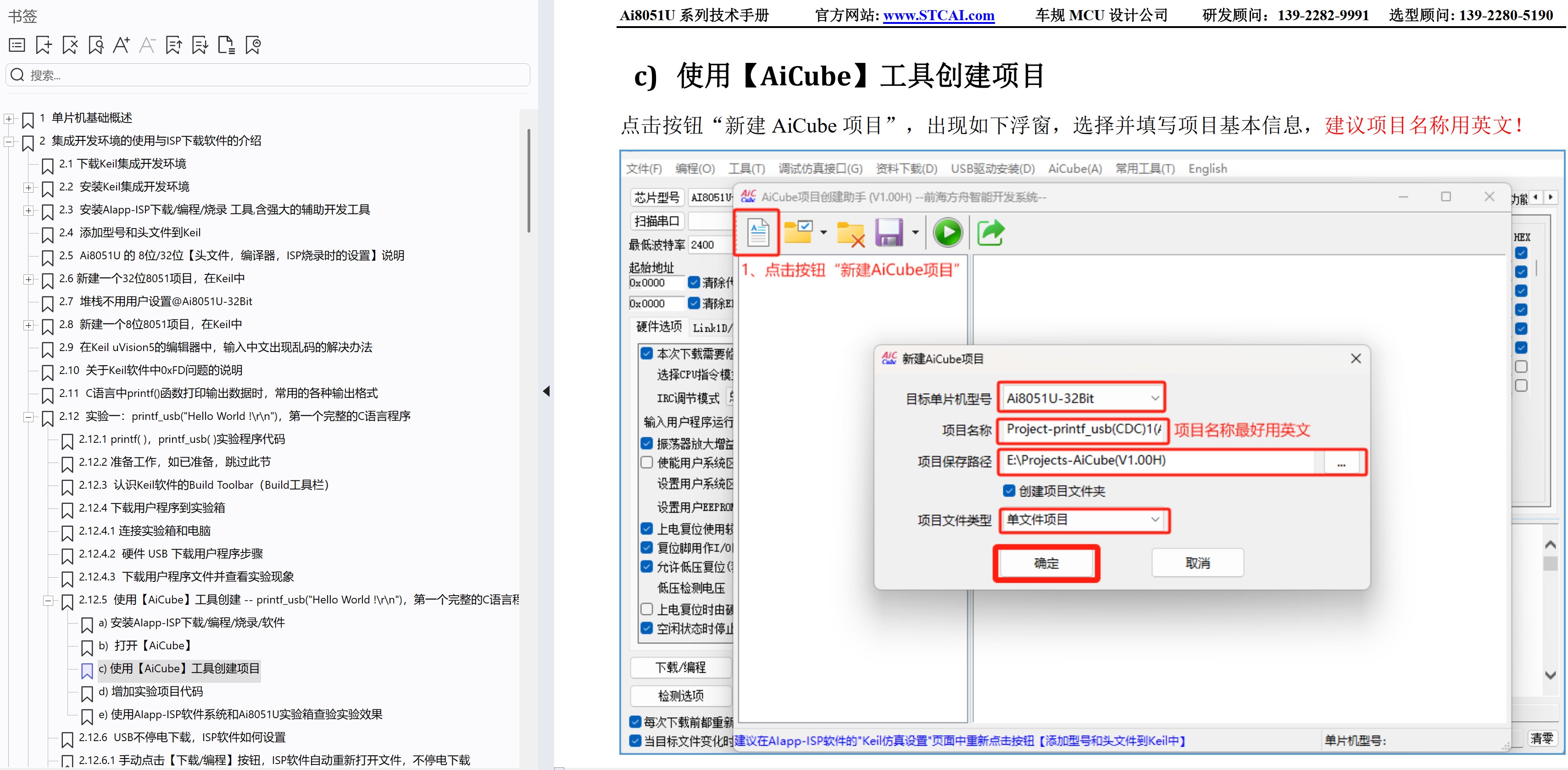Collapse bookmark '2 集成开发环境的使用与ISP下载软件的介绍'
Screen dimensions: 1568x770
click(9, 142)
